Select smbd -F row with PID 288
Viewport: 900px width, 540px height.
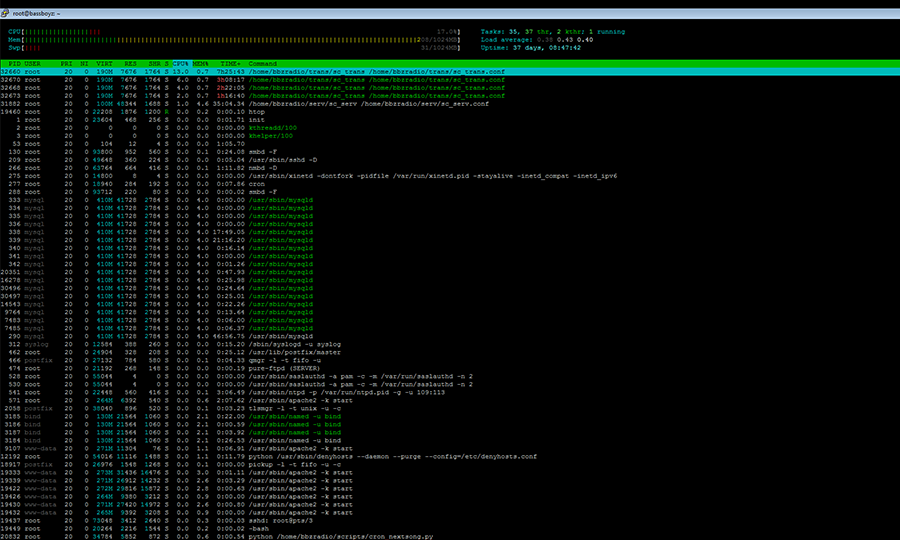pos(450,192)
